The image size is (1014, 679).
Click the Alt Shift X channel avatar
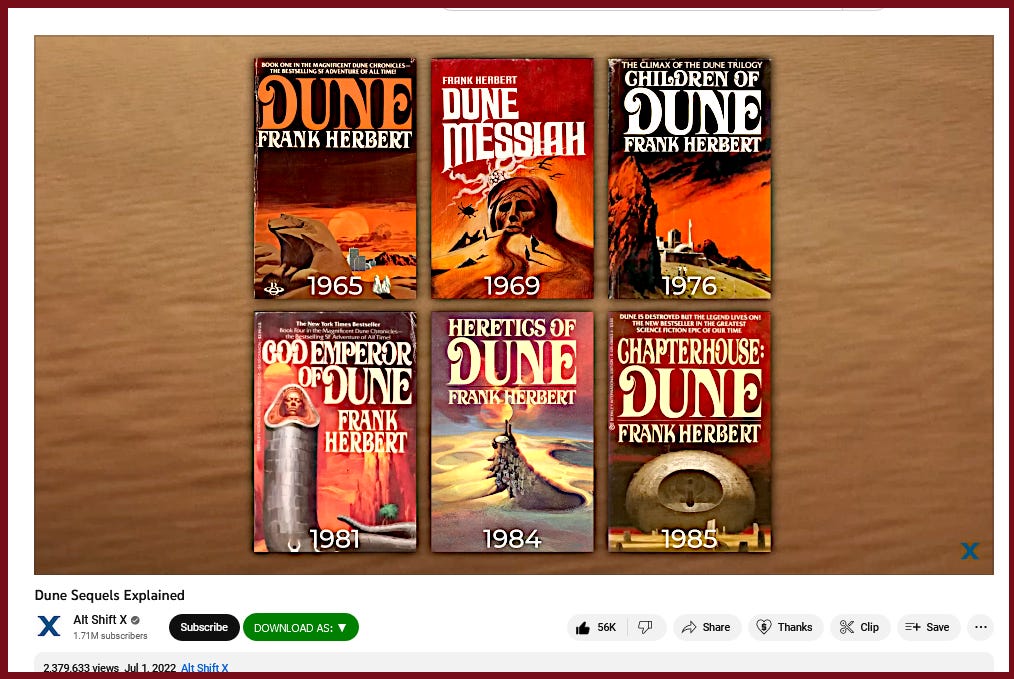(x=49, y=627)
